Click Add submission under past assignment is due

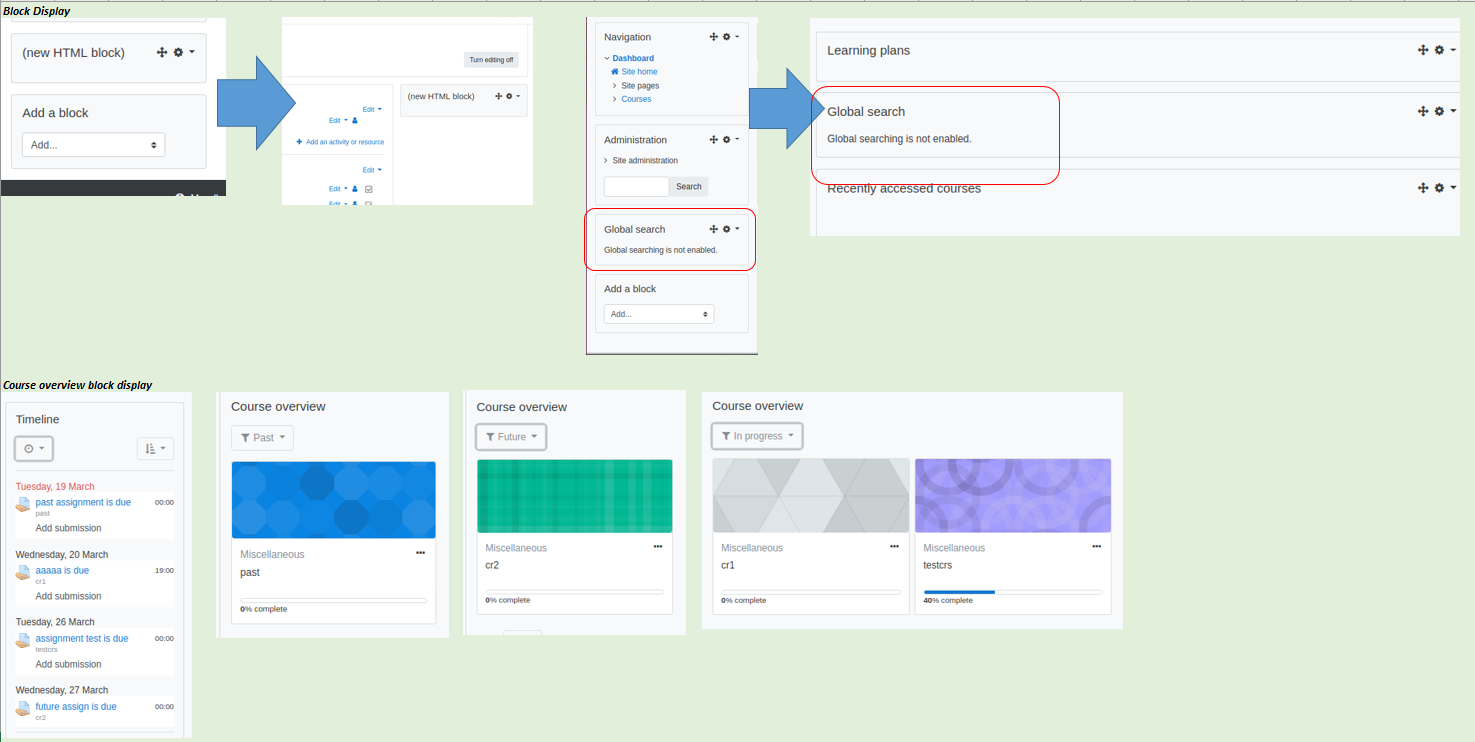point(68,528)
